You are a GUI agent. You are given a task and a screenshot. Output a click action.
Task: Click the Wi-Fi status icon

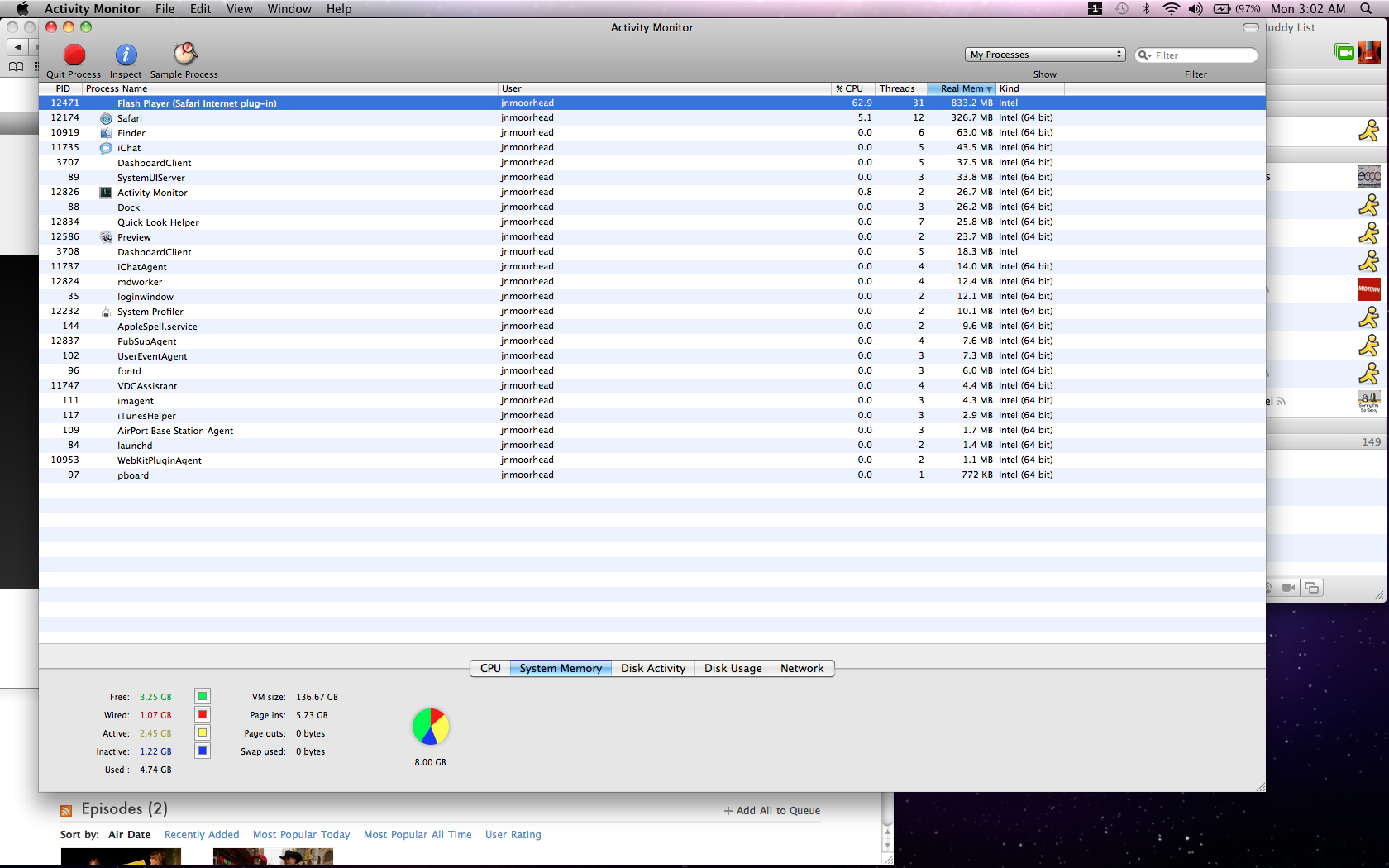[1171, 9]
